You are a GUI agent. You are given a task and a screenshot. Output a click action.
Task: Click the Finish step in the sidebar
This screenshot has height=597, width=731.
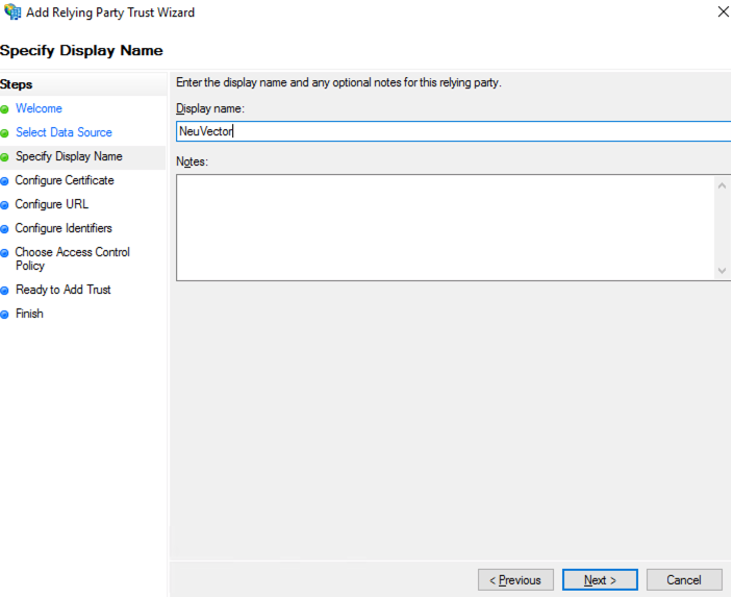pos(29,313)
